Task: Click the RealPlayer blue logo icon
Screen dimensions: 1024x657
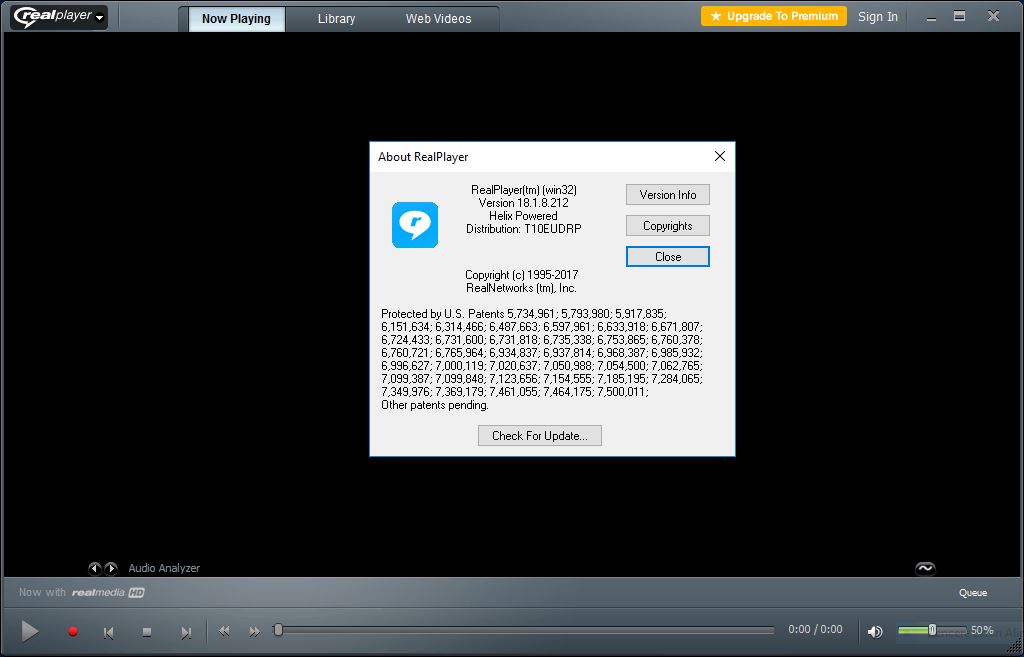Action: point(415,225)
